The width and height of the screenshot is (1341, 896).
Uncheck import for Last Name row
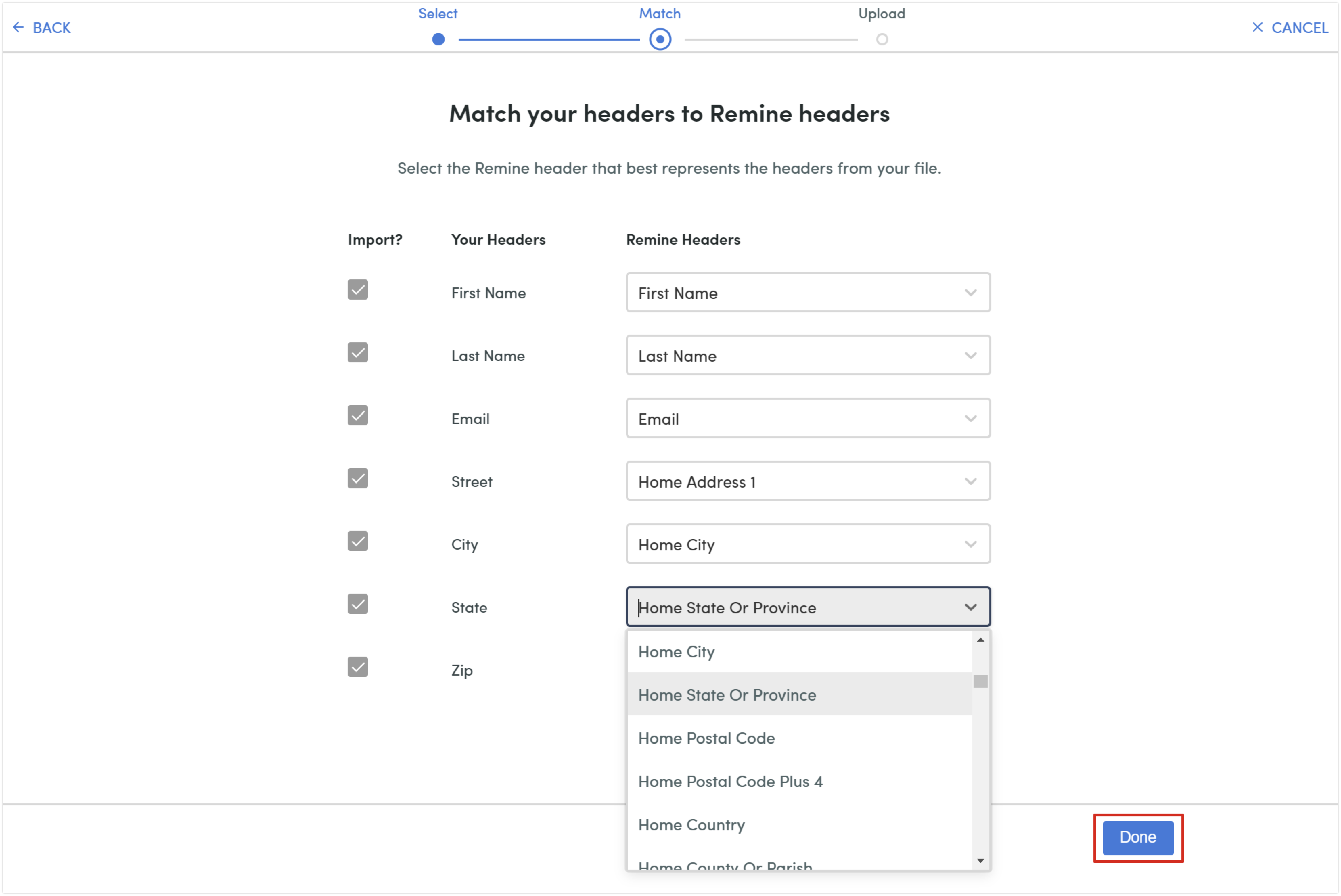pos(358,353)
